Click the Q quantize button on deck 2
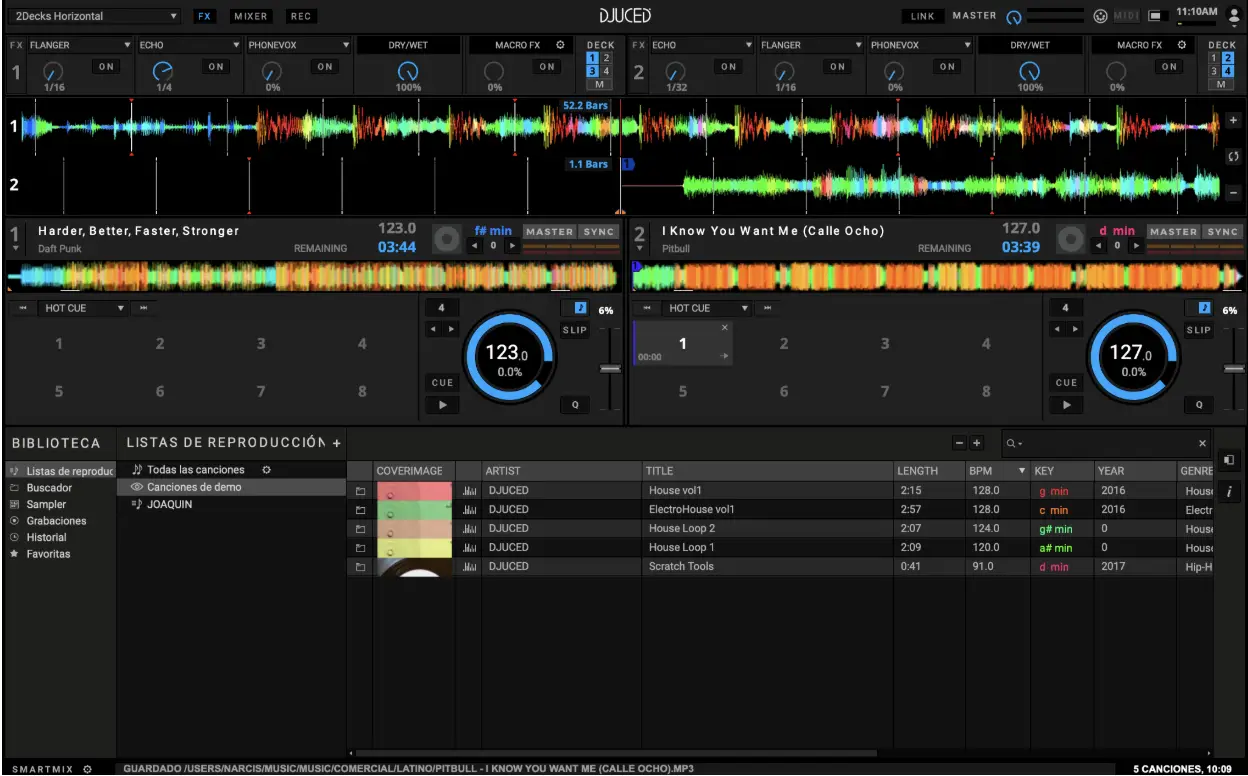1248x776 pixels. (1198, 405)
